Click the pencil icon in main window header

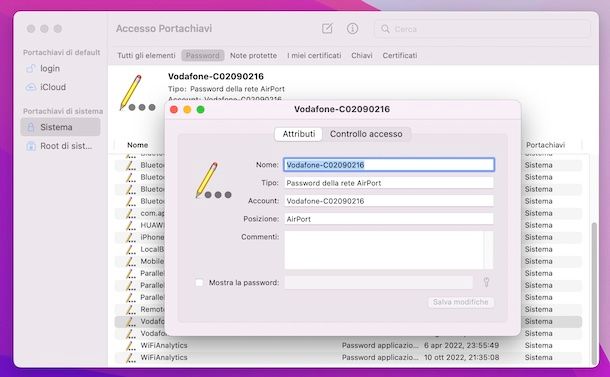click(x=137, y=93)
